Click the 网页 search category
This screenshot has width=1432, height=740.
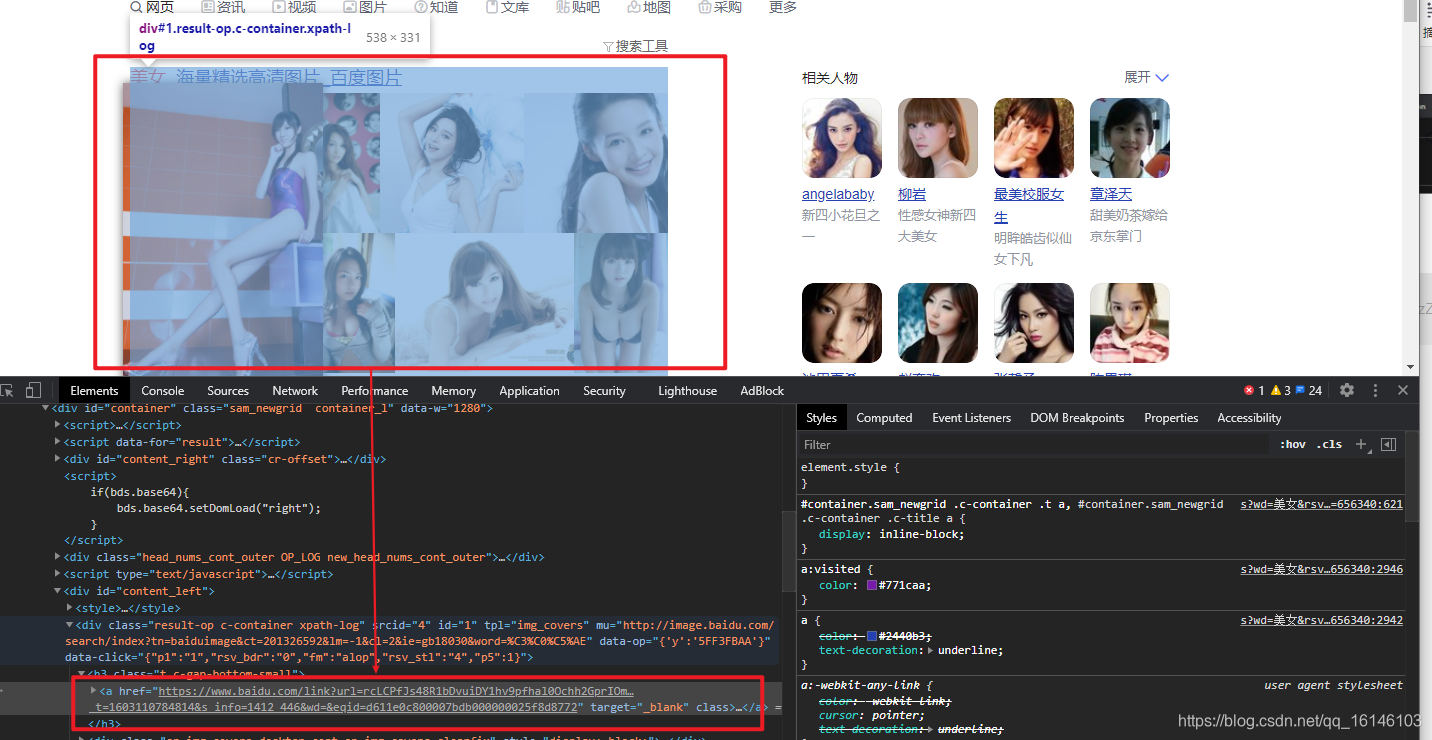152,7
